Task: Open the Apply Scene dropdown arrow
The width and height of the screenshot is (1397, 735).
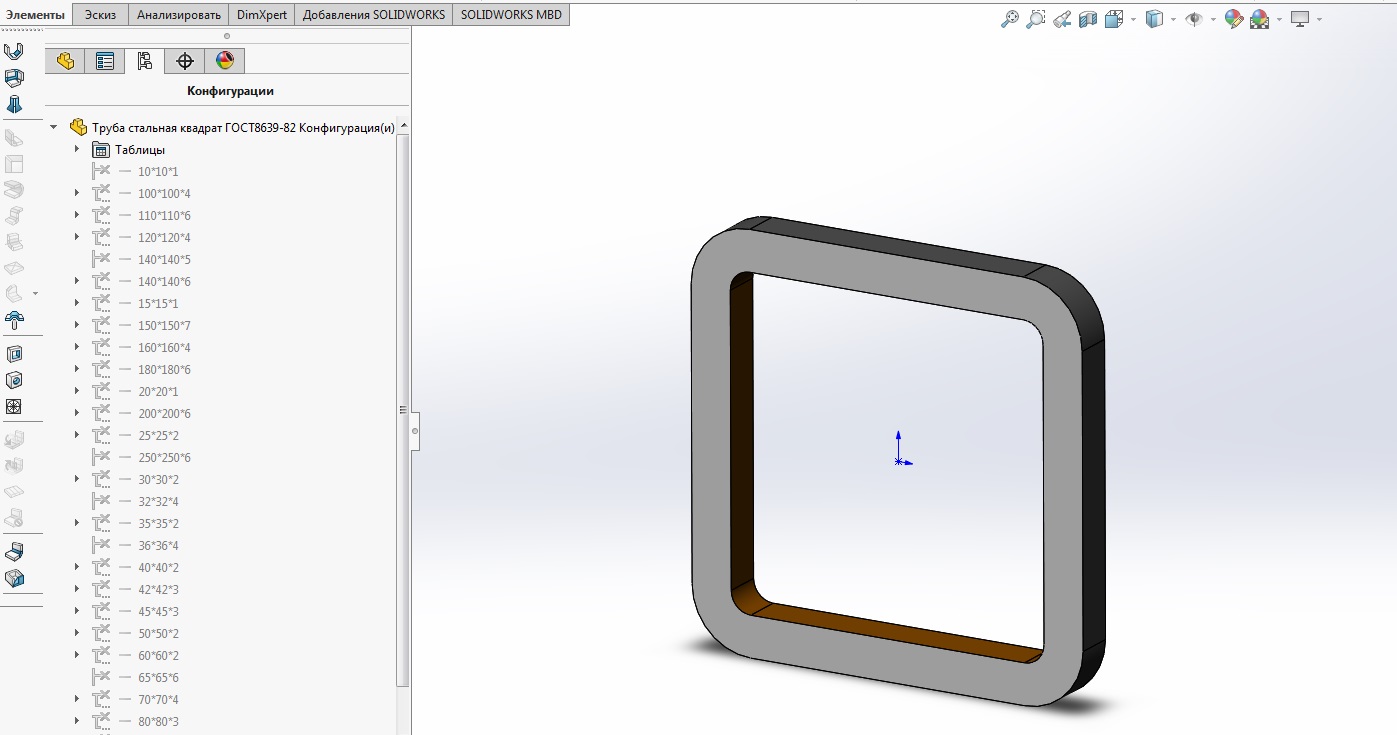Action: [x=1279, y=19]
